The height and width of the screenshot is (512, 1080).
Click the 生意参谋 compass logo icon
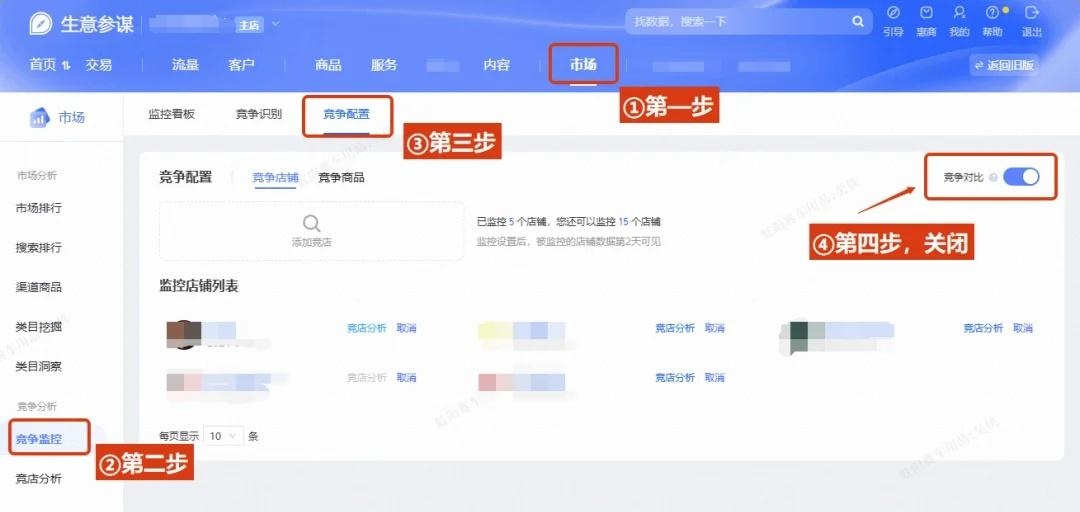coord(41,24)
